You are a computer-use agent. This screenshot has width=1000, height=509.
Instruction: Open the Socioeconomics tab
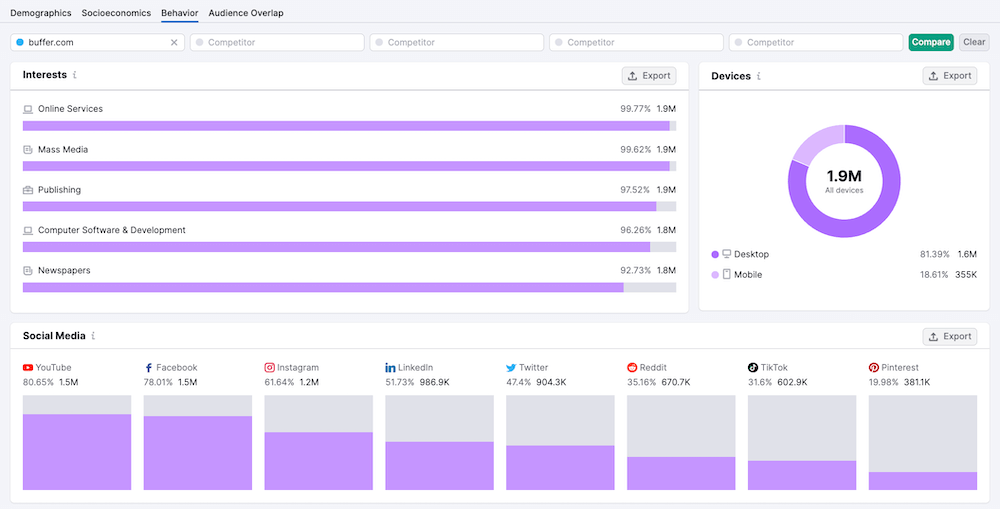click(x=116, y=13)
